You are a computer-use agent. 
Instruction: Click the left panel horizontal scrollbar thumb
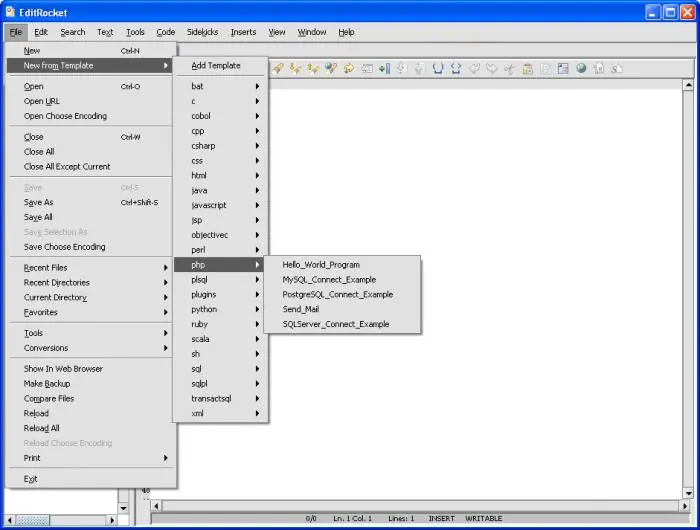32,520
